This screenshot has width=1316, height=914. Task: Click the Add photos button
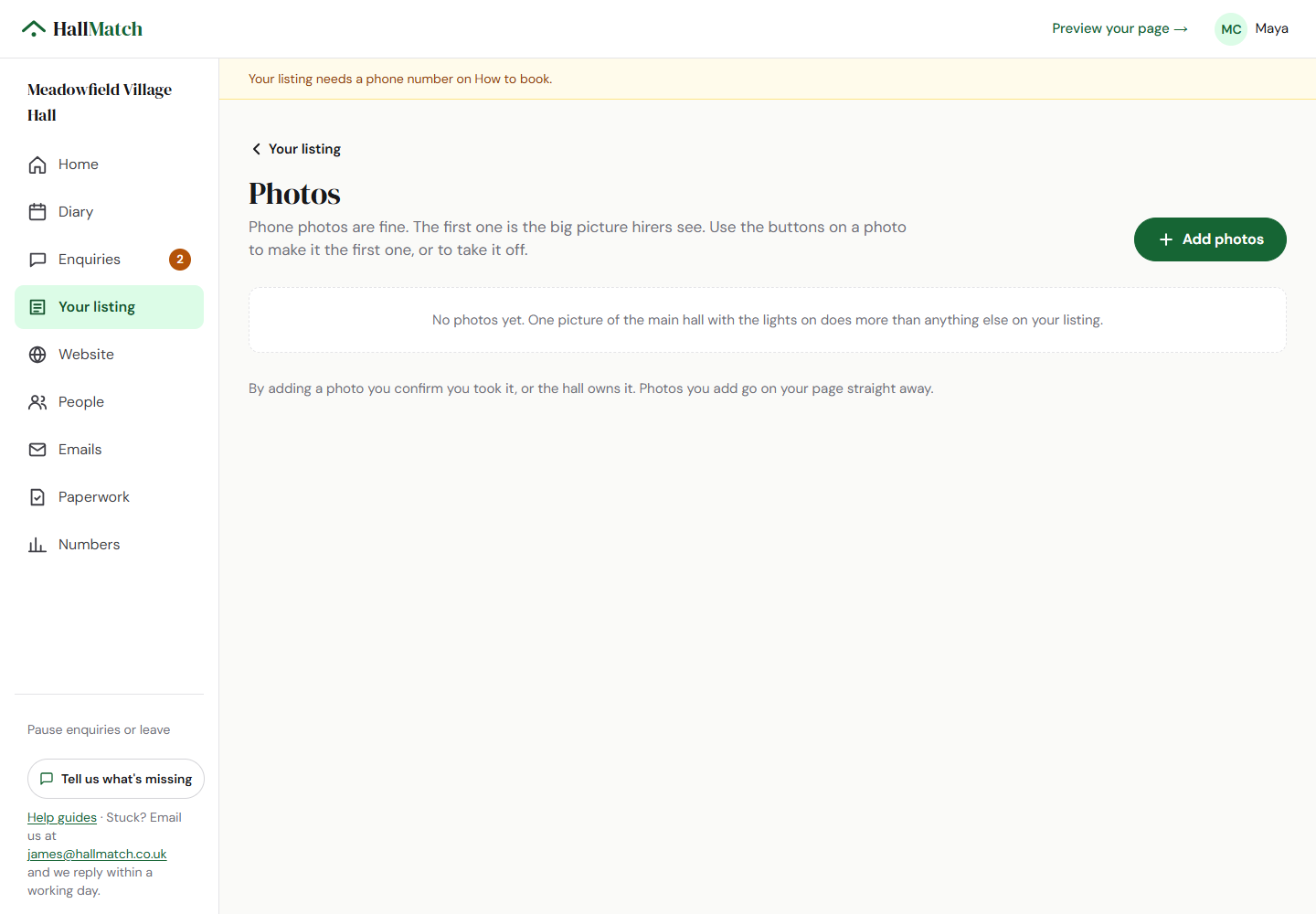point(1210,239)
